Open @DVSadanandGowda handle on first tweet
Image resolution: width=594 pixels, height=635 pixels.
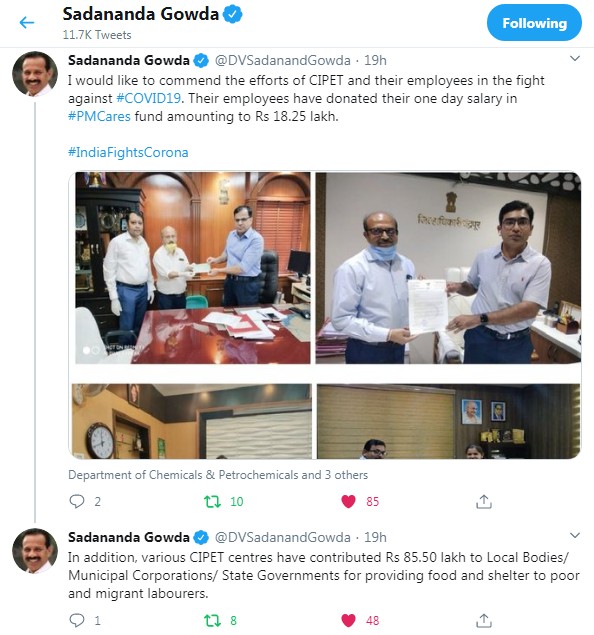coord(283,60)
